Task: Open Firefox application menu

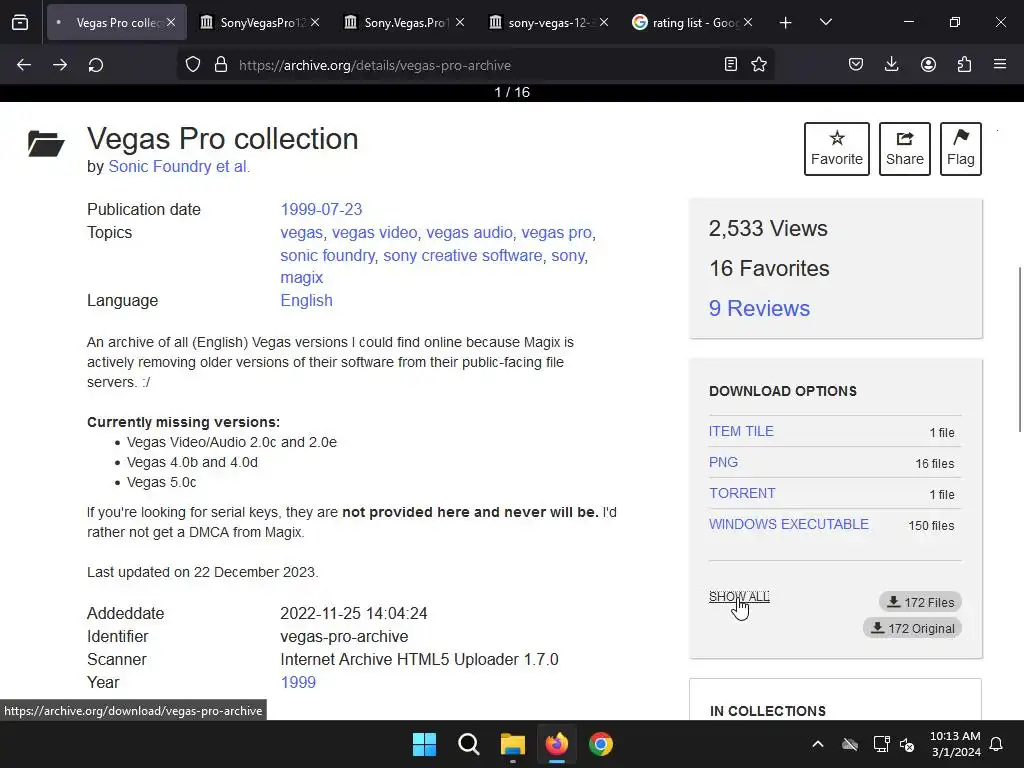Action: tap(1000, 64)
